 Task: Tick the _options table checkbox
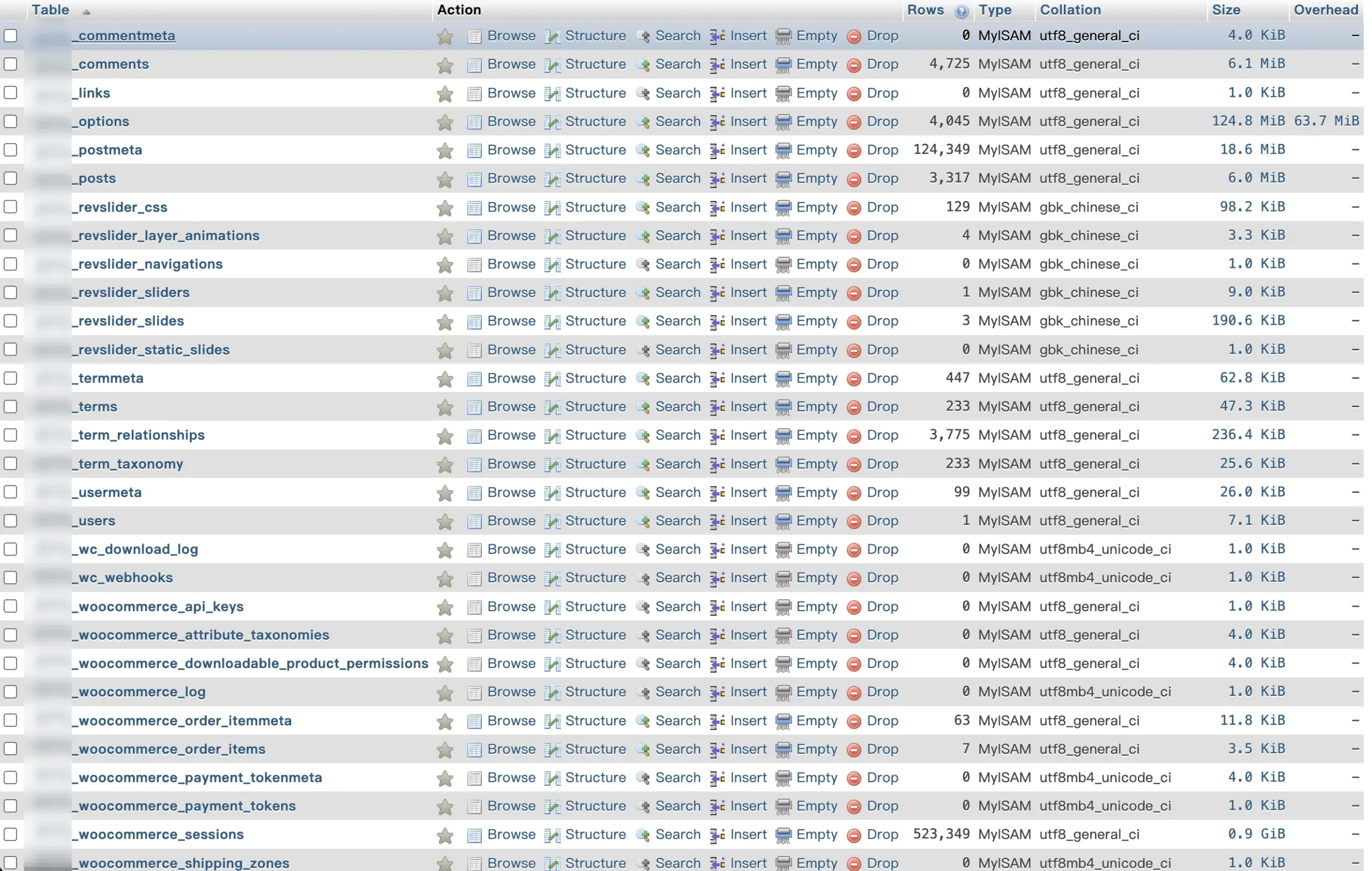point(10,121)
